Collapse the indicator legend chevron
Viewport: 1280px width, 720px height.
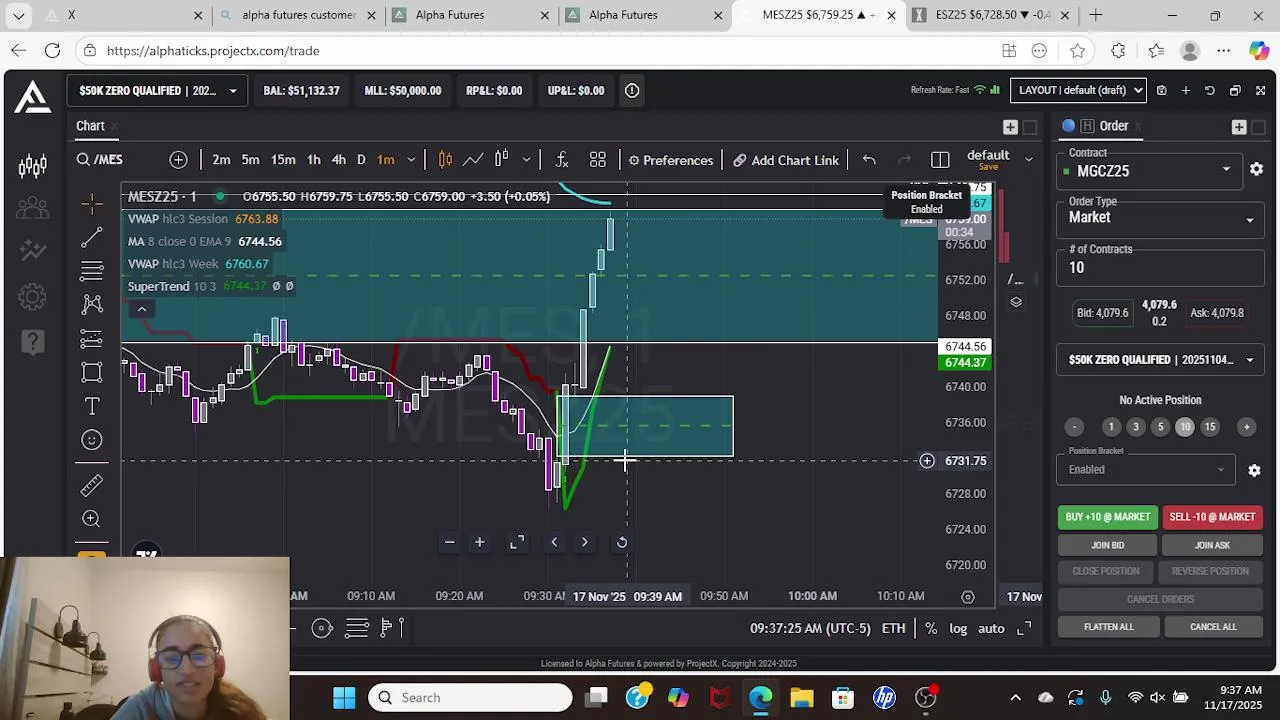(141, 309)
